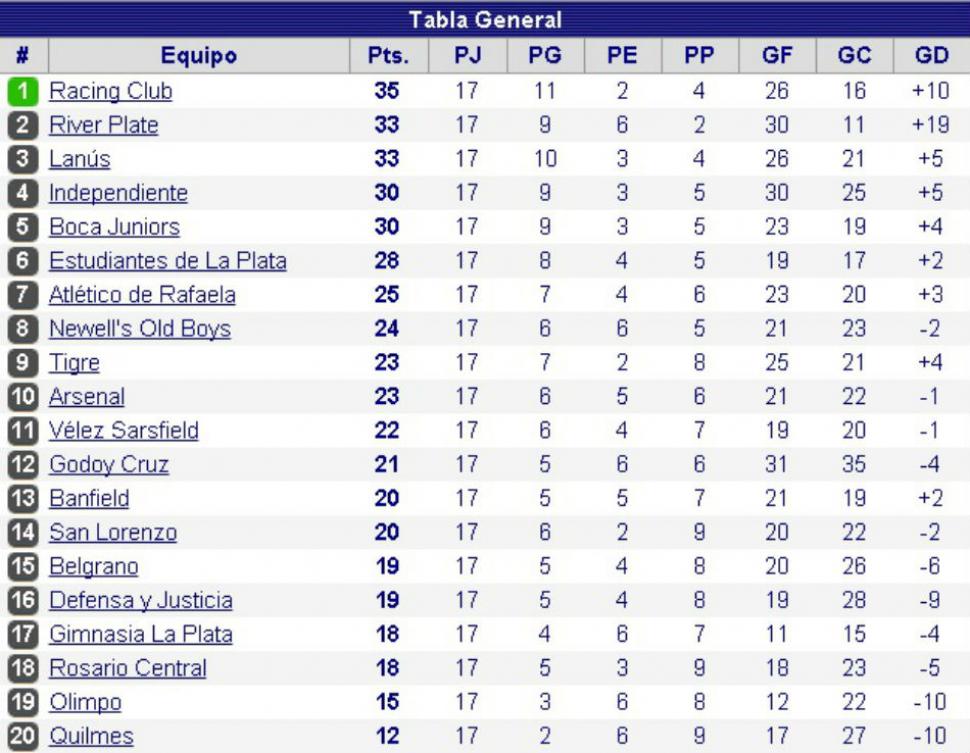The image size is (970, 753).
Task: Click the Pts. column header
Action: [x=388, y=56]
